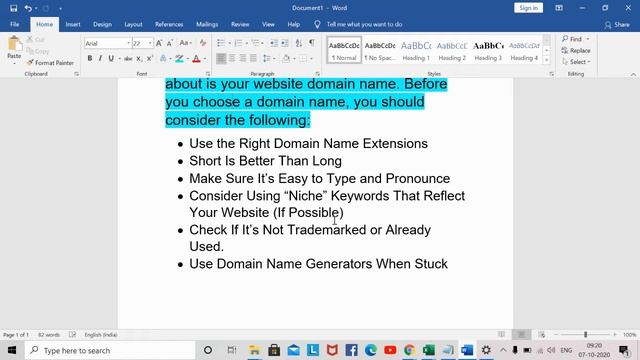640x360 pixels.
Task: Click the Tell me lightbulb icon
Action: click(x=317, y=24)
